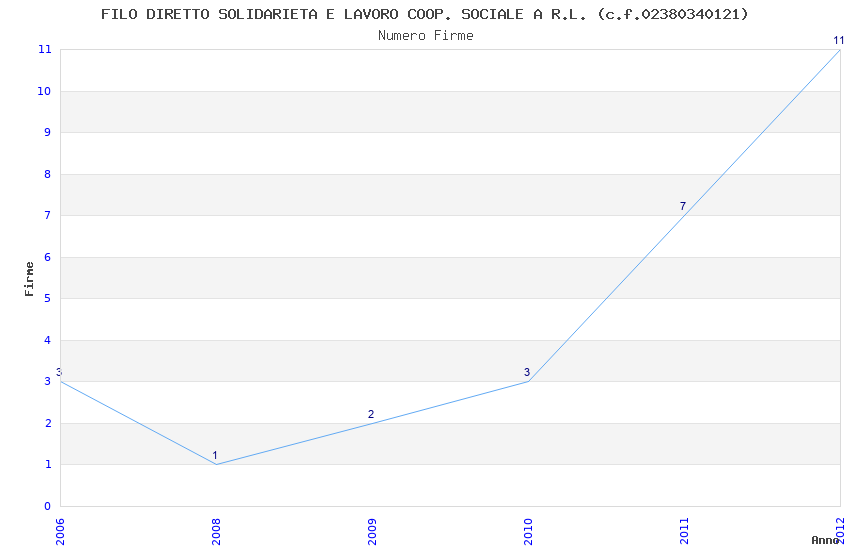This screenshot has width=850, height=550.
Task: Click the horizontal axis title "Anno"
Action: (824, 540)
